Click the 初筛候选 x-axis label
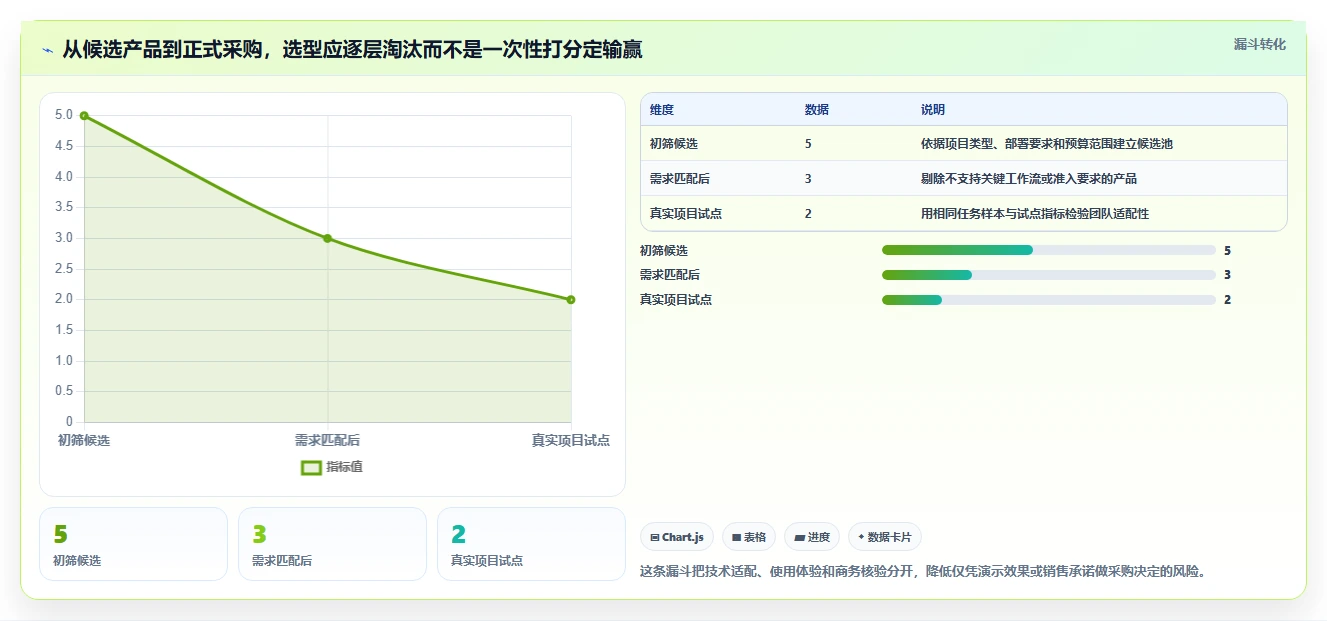This screenshot has width=1327, height=621. click(x=84, y=440)
